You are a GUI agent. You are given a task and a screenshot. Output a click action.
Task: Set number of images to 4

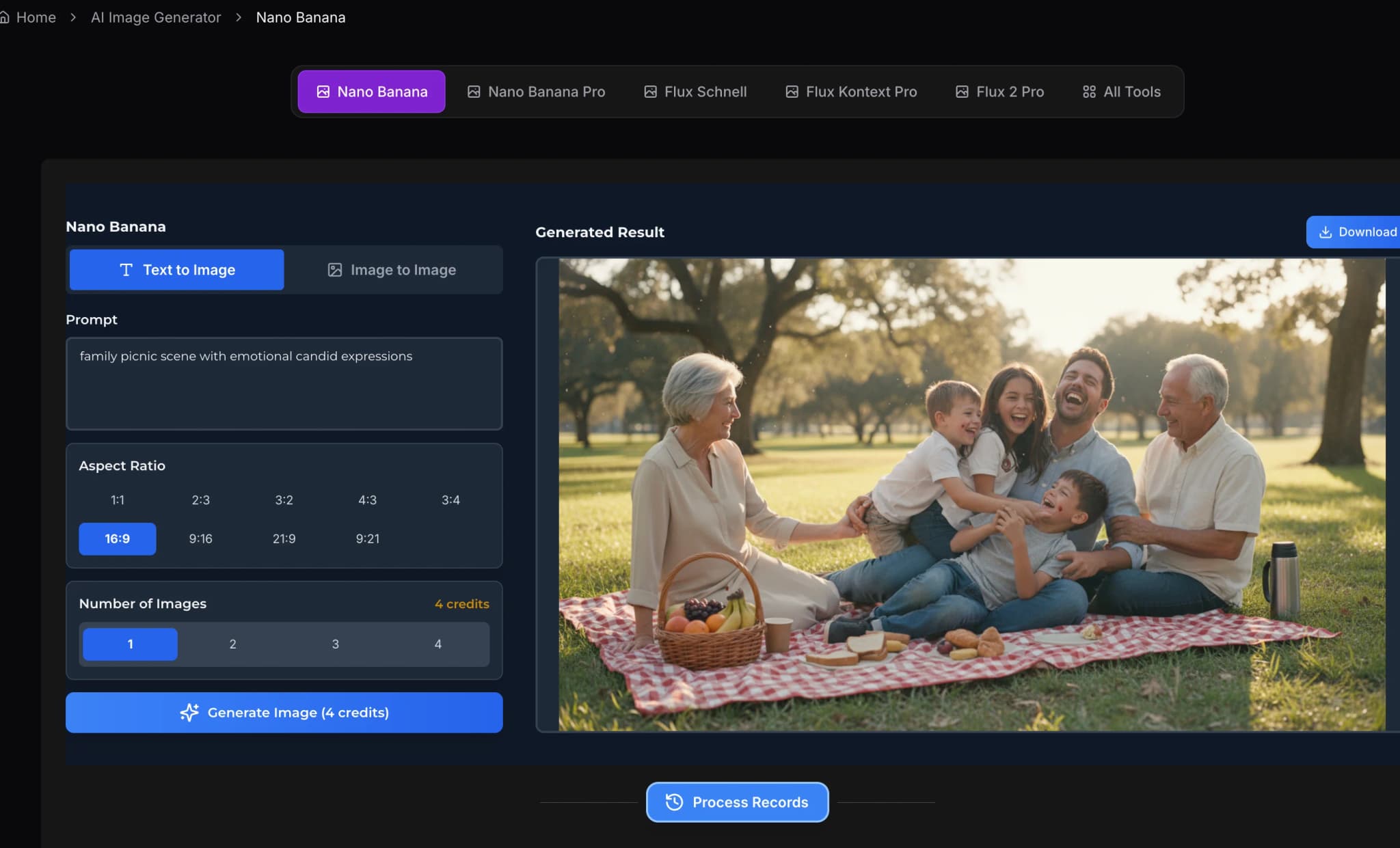click(437, 644)
